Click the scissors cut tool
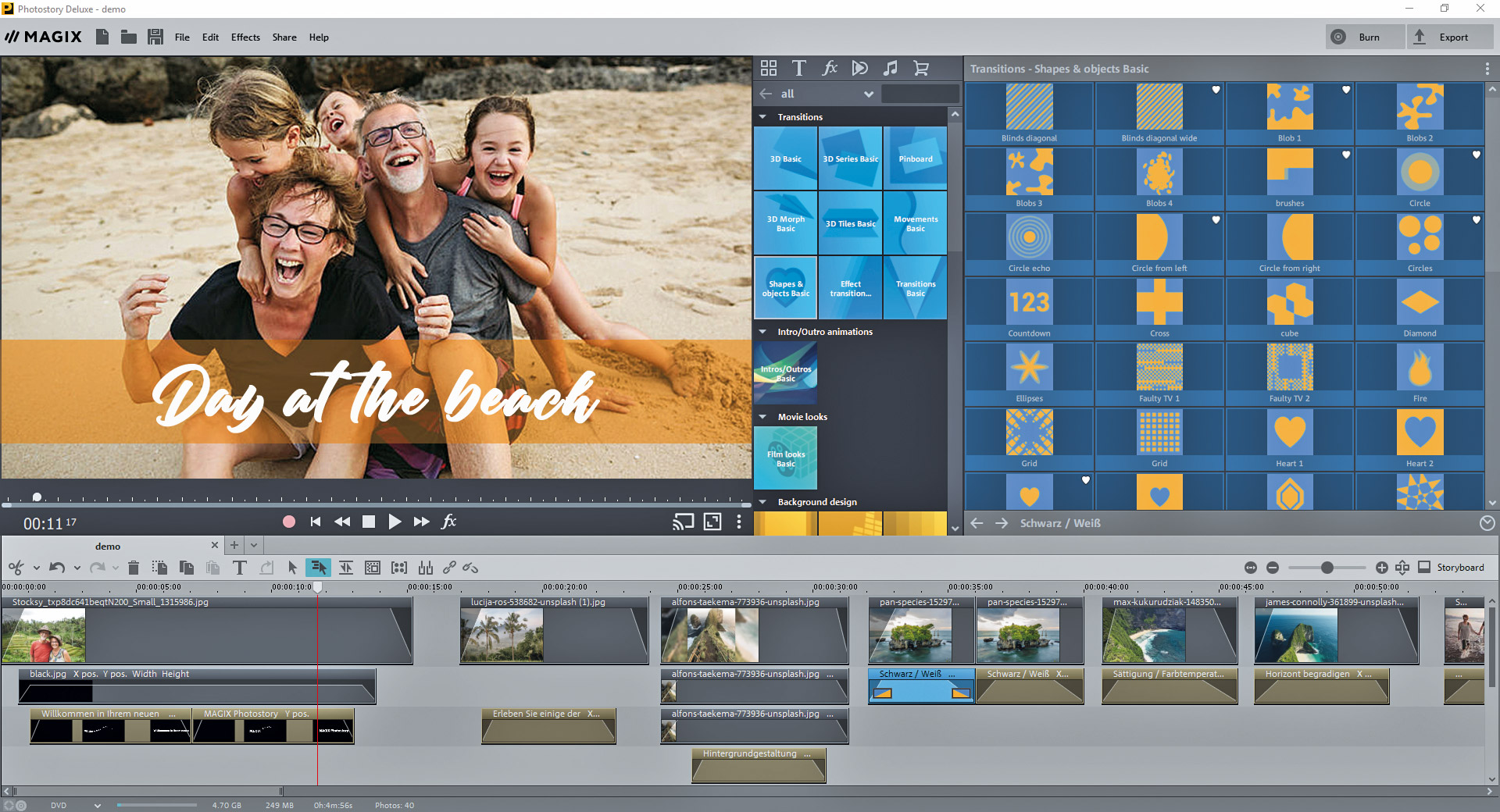This screenshot has width=1500, height=812. pyautogui.click(x=16, y=568)
